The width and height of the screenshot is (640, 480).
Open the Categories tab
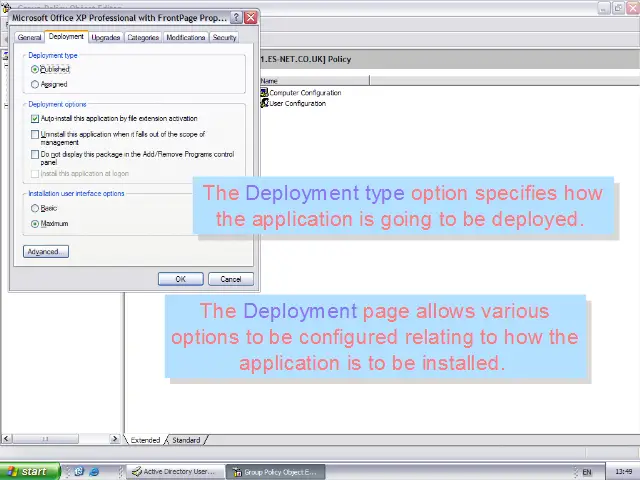point(143,37)
